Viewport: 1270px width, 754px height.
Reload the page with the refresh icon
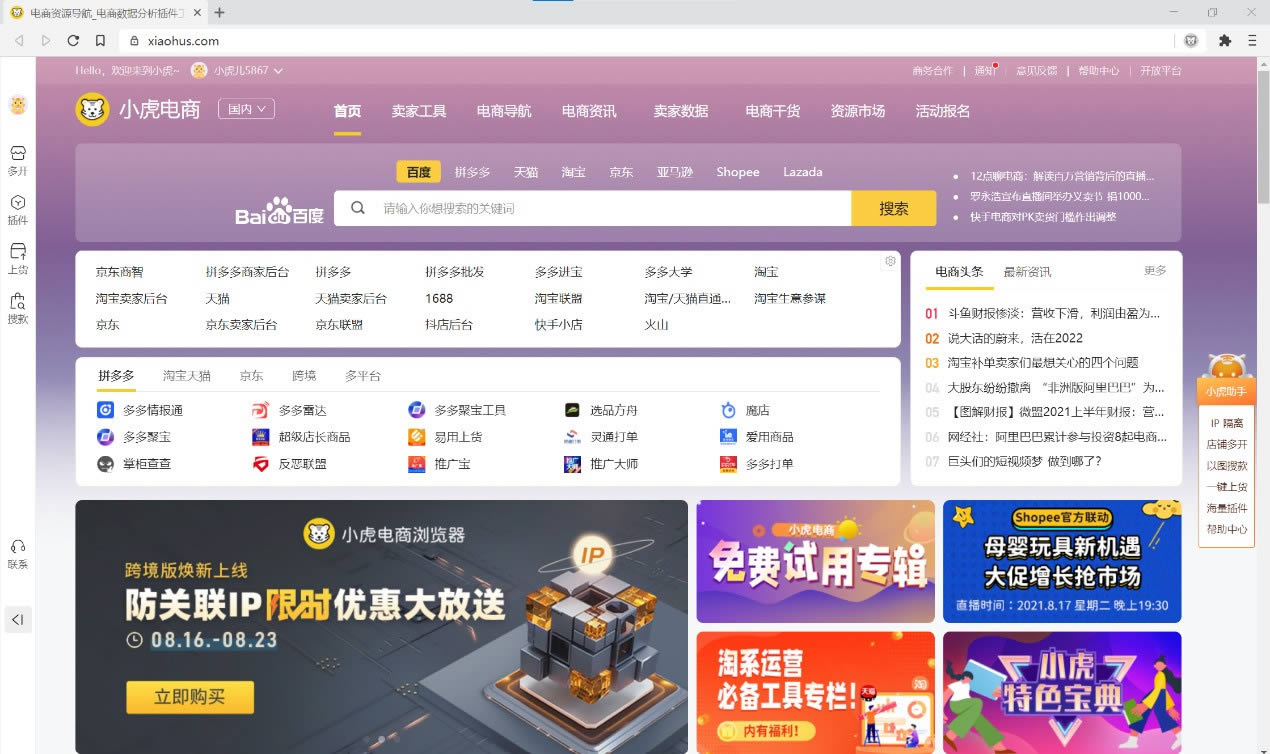tap(73, 41)
